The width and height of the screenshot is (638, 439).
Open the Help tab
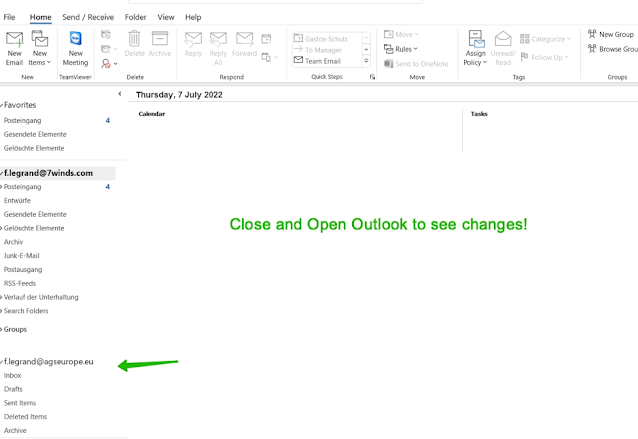click(193, 17)
